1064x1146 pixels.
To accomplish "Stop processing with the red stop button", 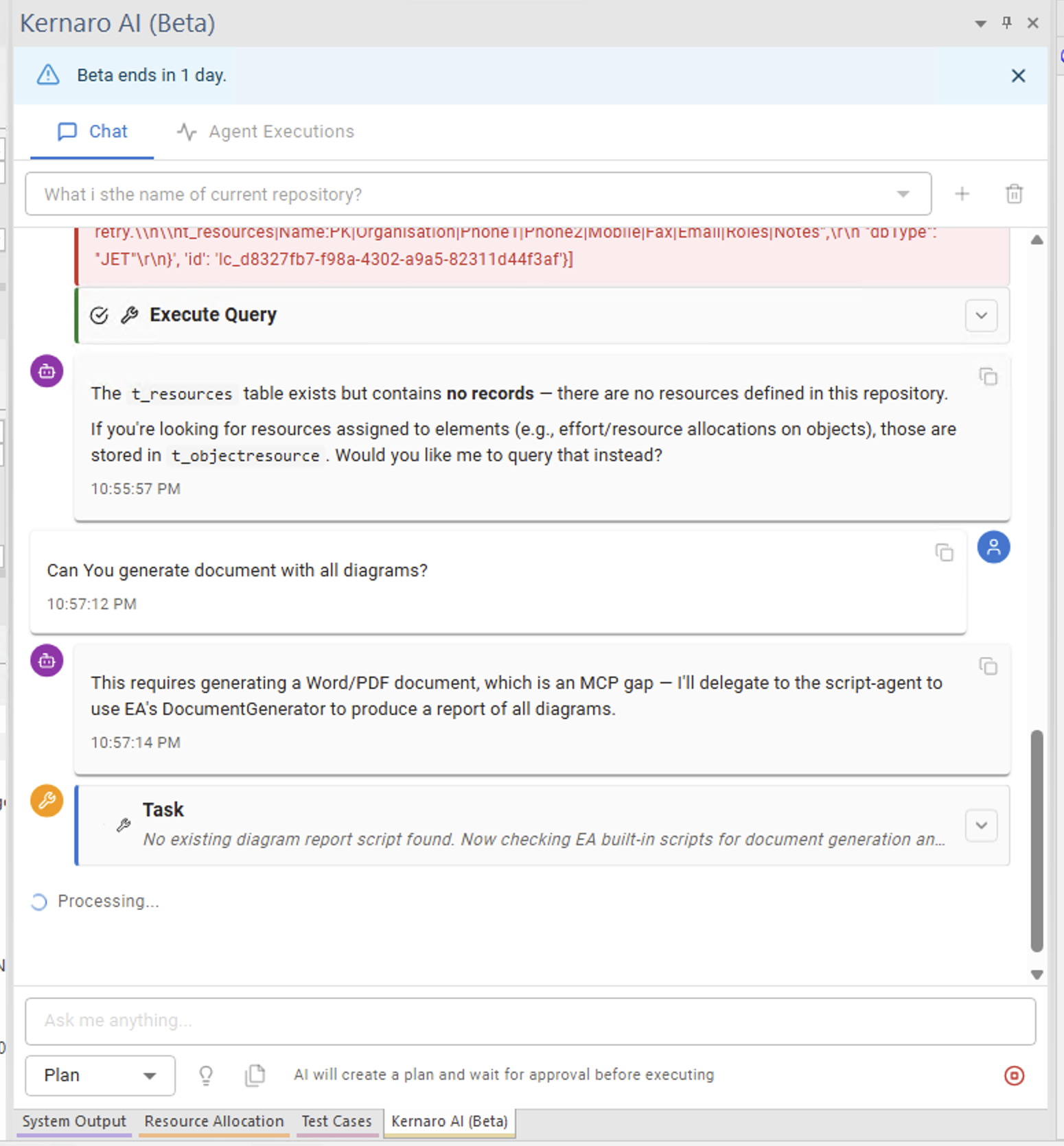I will (1014, 1075).
